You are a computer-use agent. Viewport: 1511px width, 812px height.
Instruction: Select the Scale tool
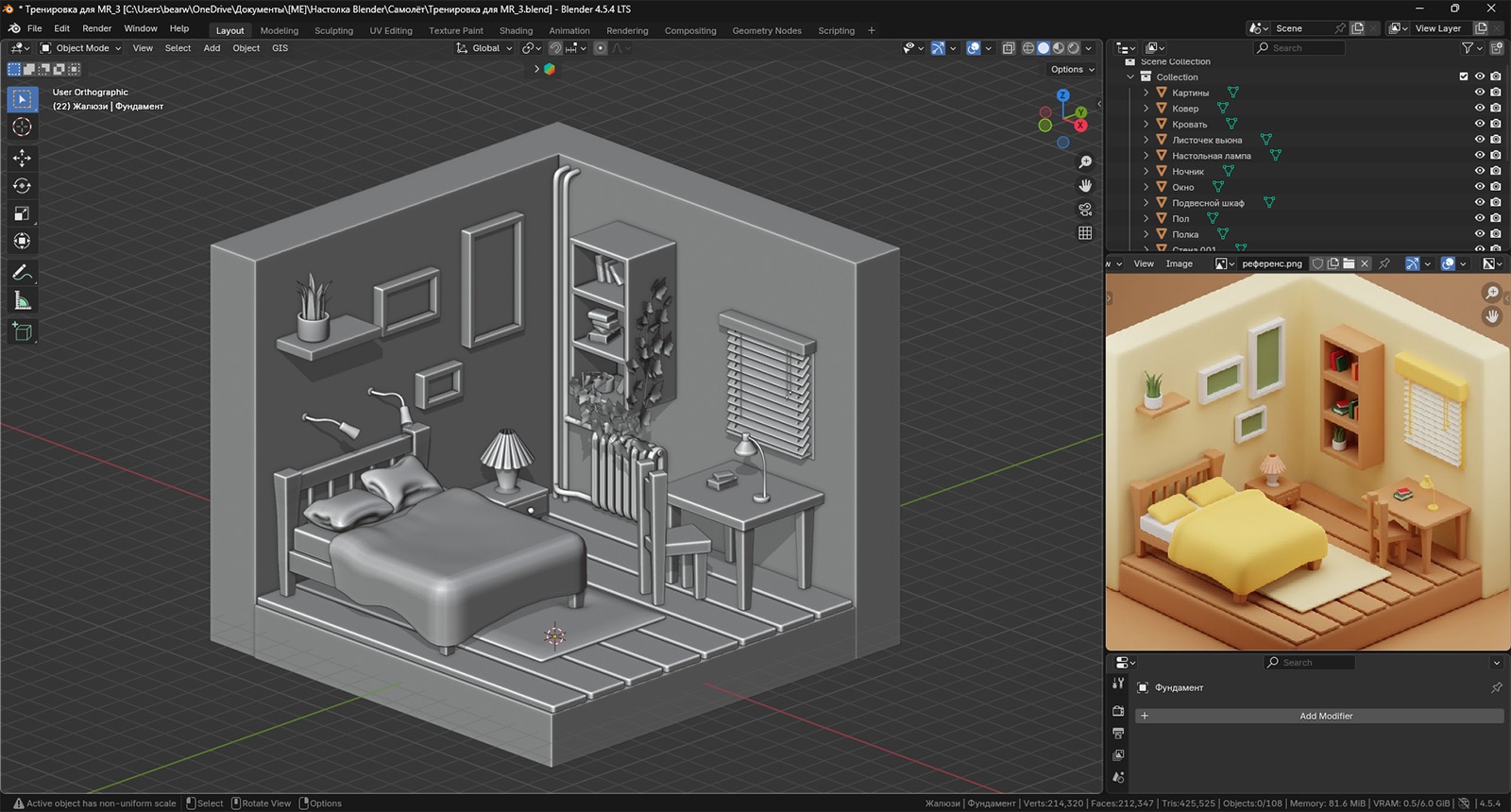coord(22,214)
